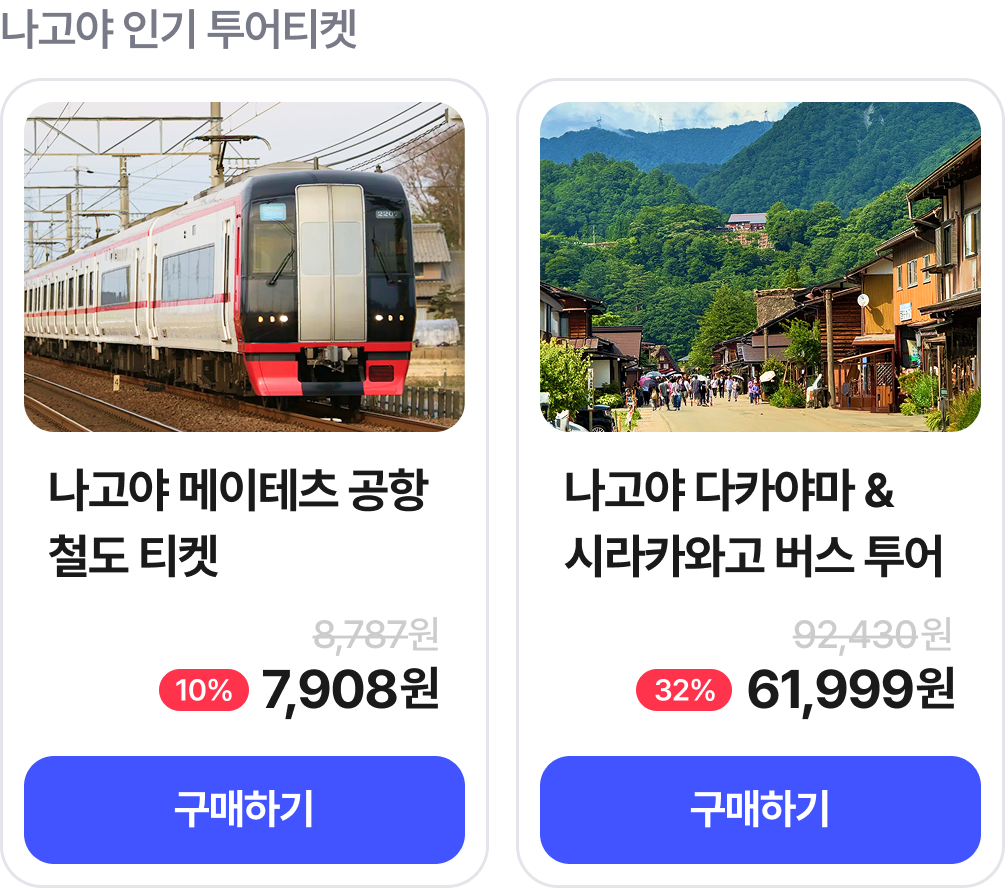Click the crossed-out price 92,430원
This screenshot has height=888, width=1005.
point(871,634)
